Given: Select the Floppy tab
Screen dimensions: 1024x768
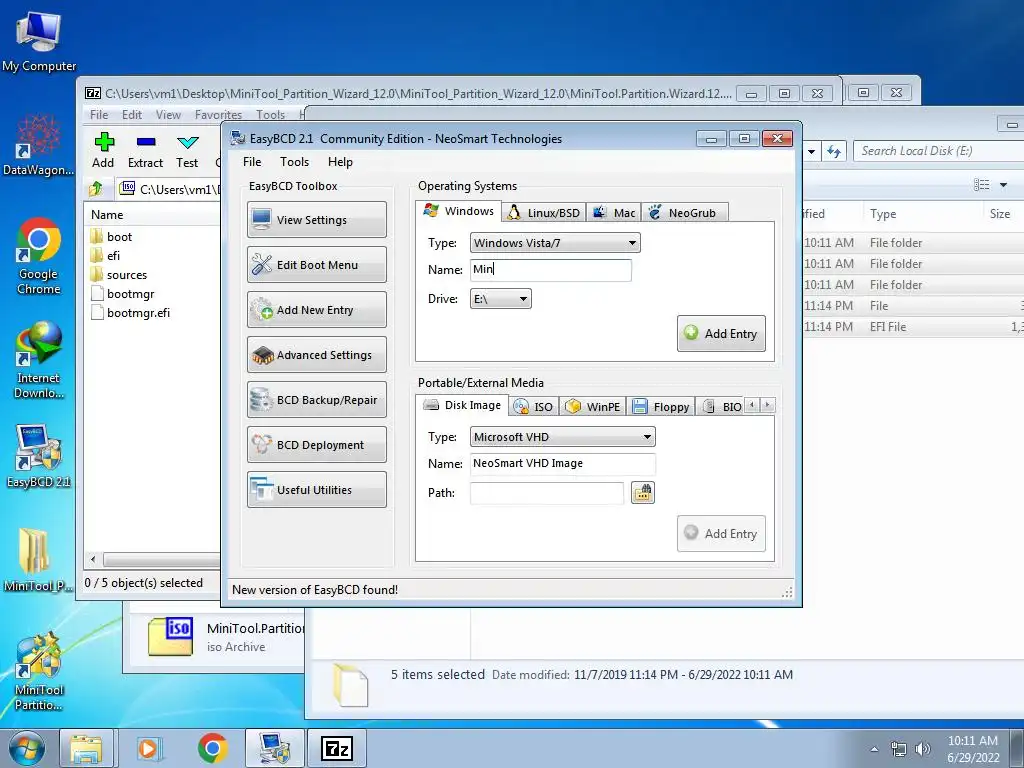Looking at the screenshot, I should (660, 407).
